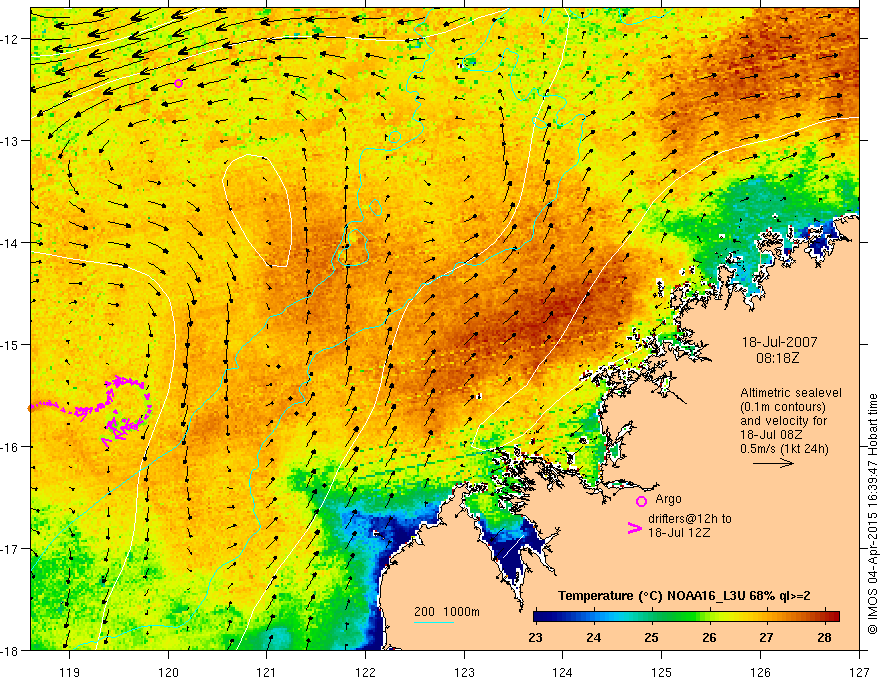Click the latitude label -14

[10, 243]
